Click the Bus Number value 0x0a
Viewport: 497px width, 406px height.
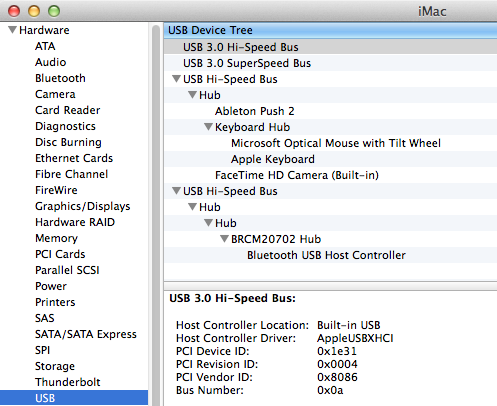330,390
